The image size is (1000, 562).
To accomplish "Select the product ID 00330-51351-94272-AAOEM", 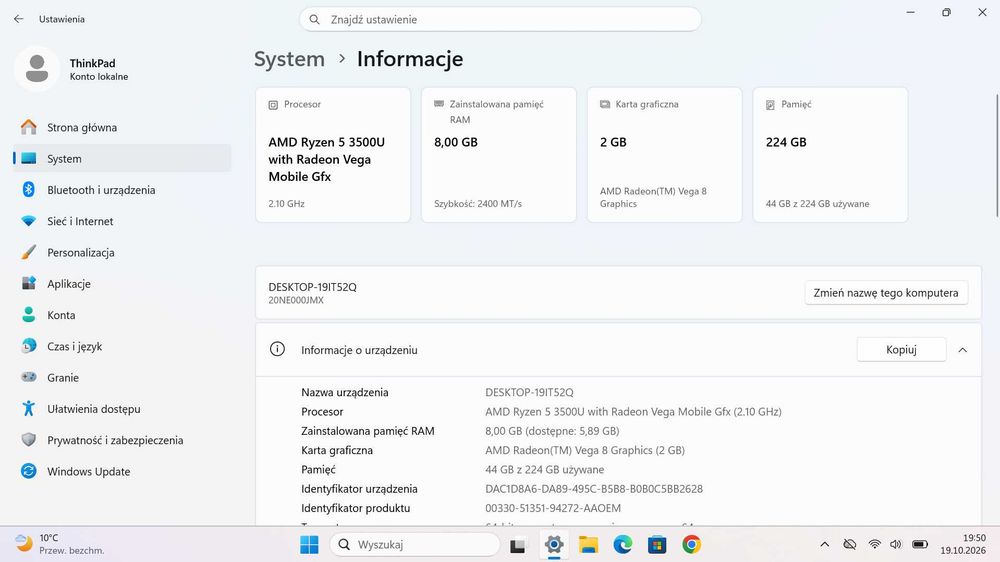I will click(553, 508).
